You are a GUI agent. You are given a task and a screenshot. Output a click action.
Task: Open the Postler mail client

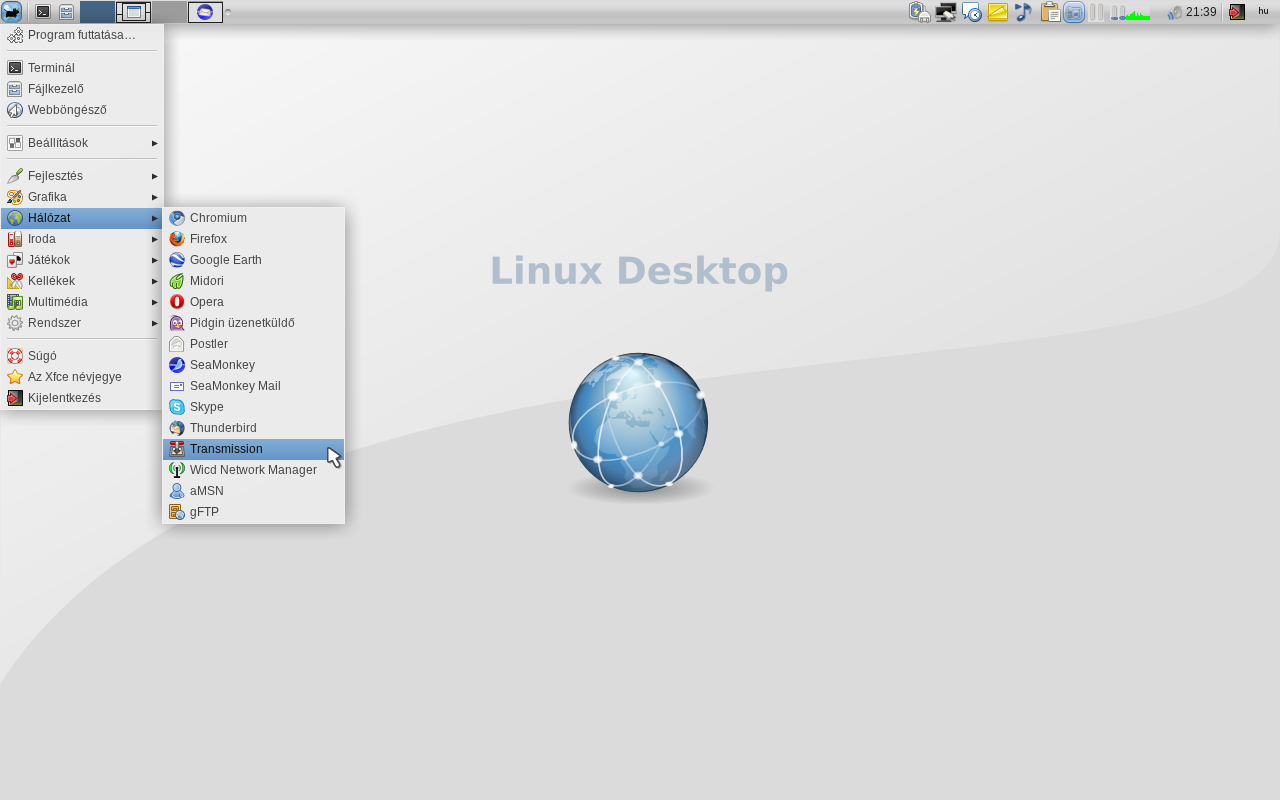click(253, 344)
